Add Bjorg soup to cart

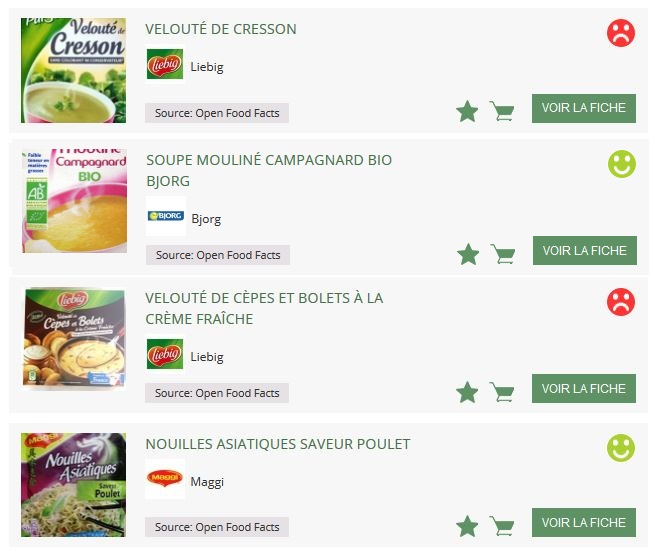pos(503,254)
